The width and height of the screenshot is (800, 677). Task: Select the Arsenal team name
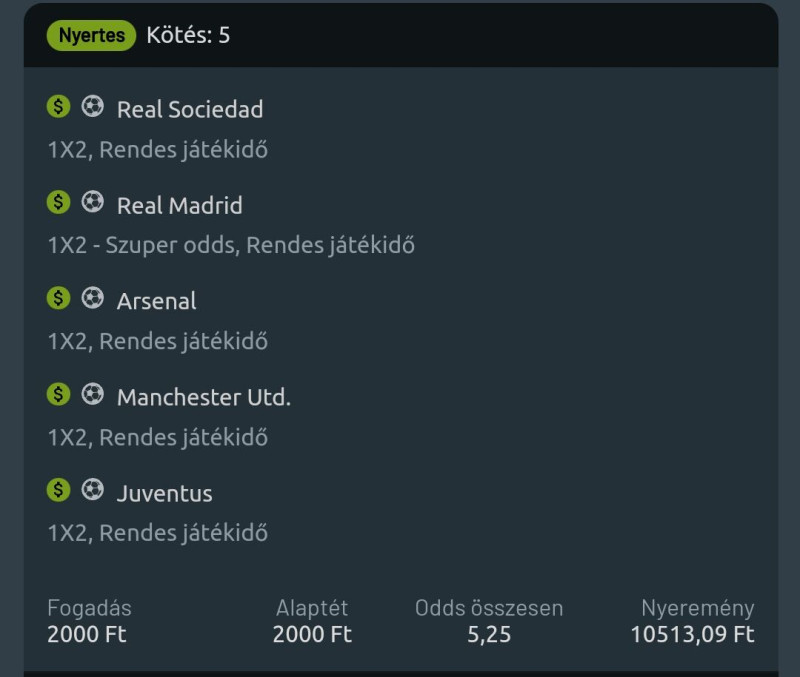pyautogui.click(x=157, y=301)
